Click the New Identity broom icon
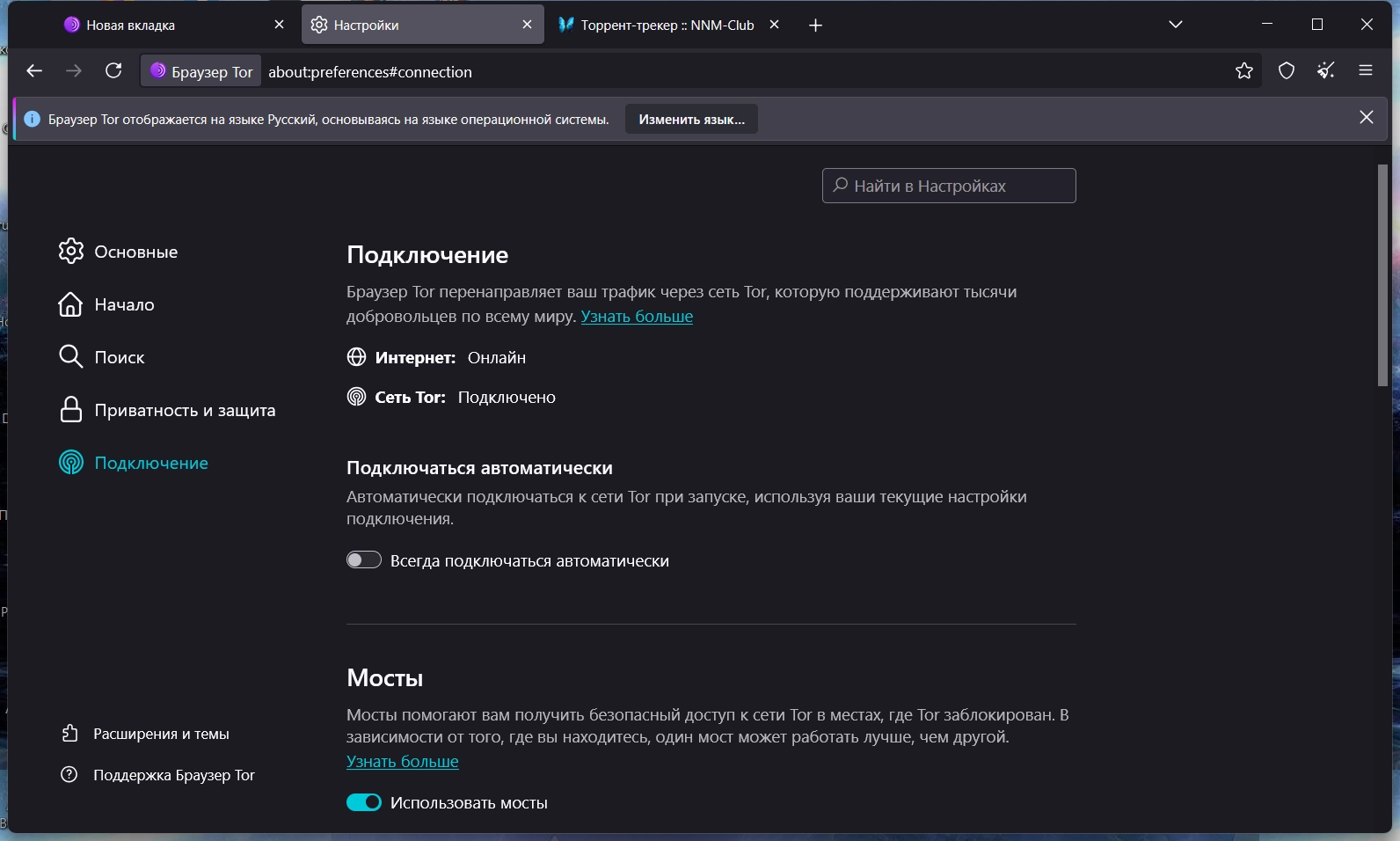1400x841 pixels. click(x=1326, y=71)
